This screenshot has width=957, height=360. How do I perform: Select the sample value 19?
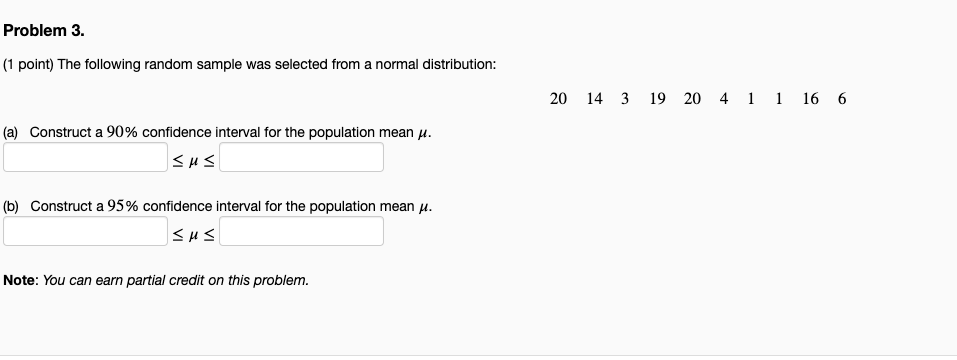pyautogui.click(x=657, y=99)
